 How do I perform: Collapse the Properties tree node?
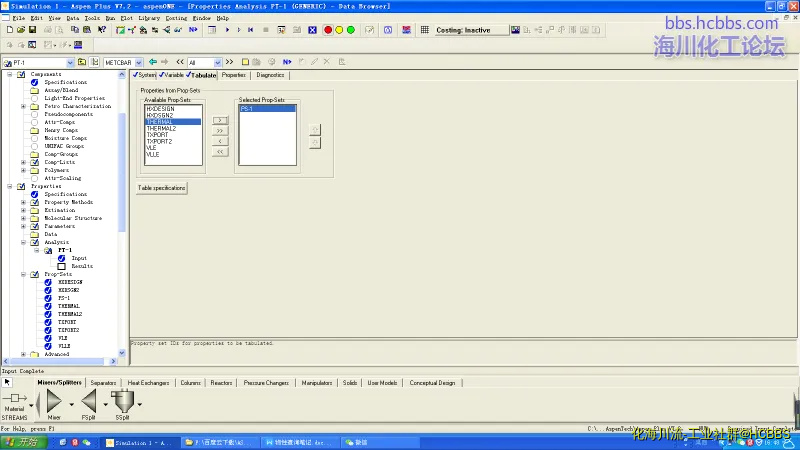point(10,186)
